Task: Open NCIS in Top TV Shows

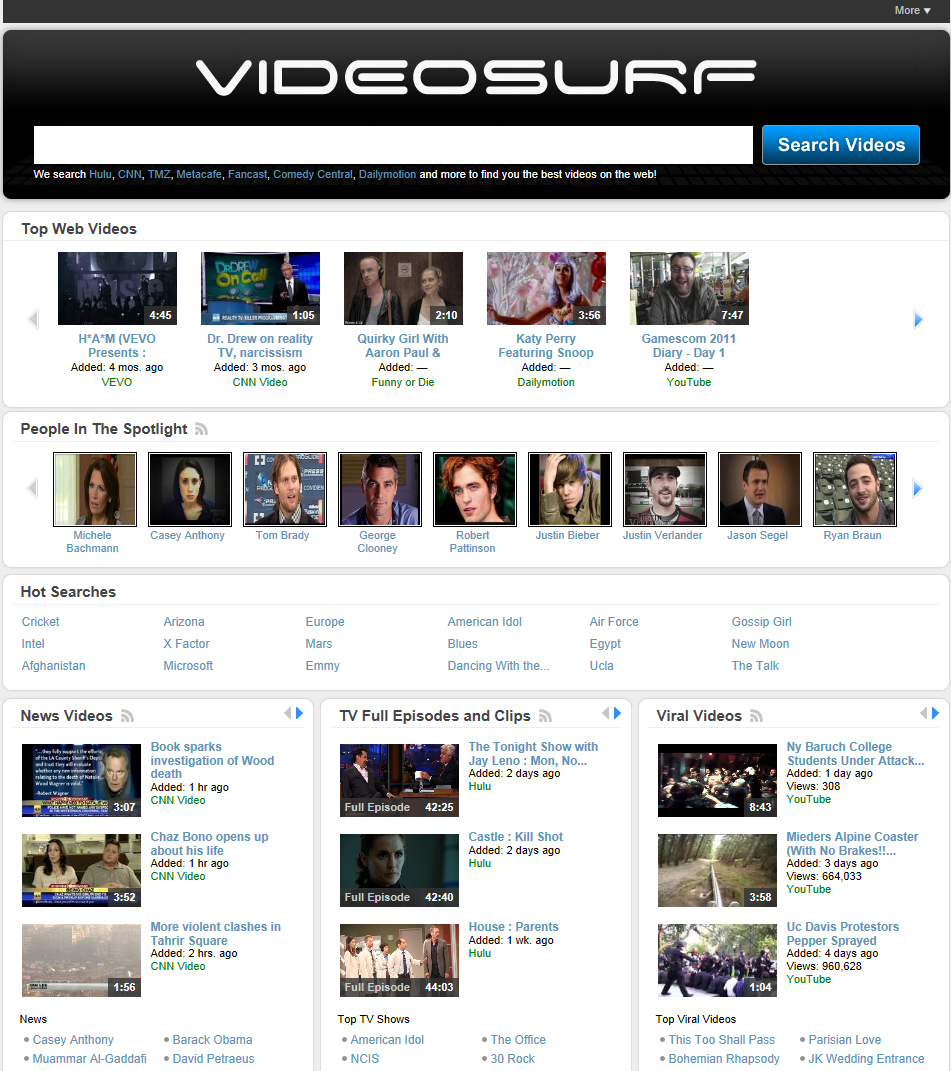Action: pos(364,1059)
